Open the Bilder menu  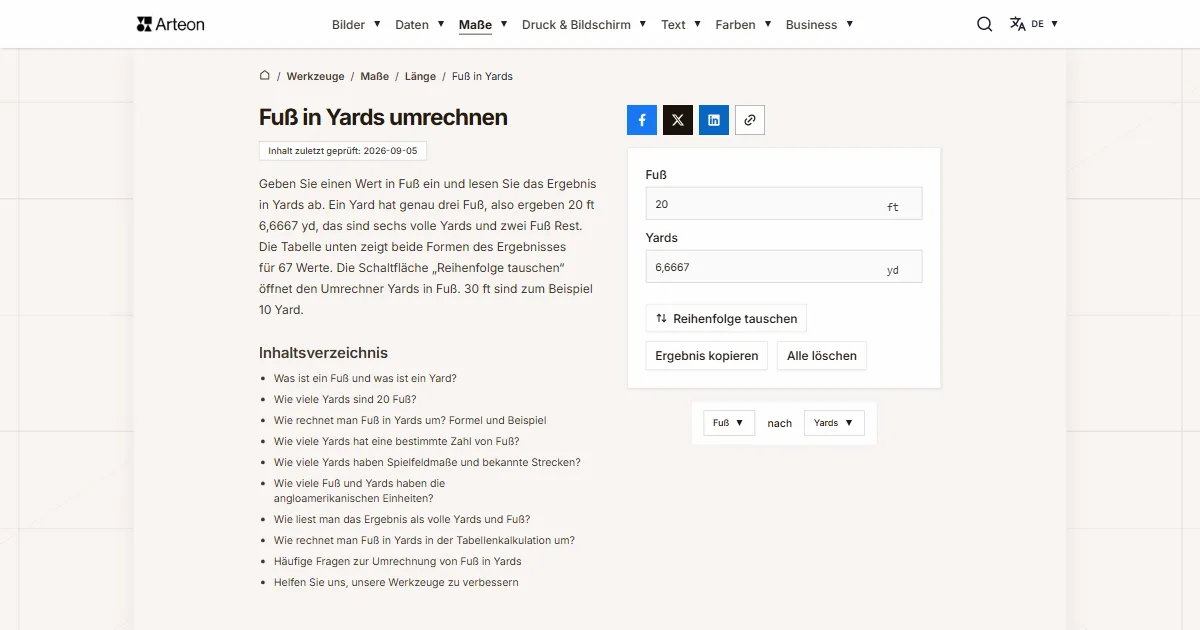[356, 24]
